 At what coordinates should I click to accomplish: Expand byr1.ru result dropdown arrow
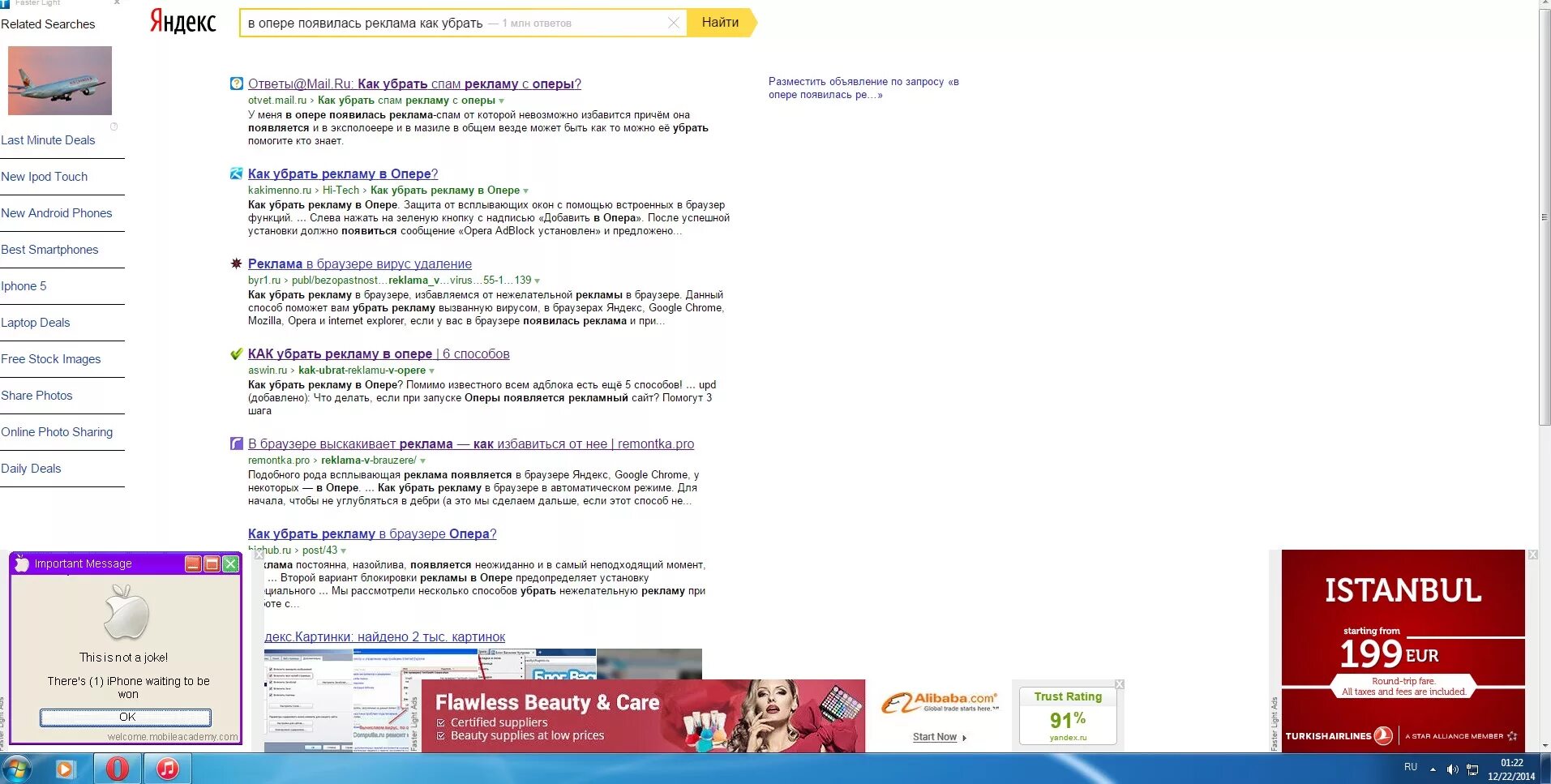point(538,281)
